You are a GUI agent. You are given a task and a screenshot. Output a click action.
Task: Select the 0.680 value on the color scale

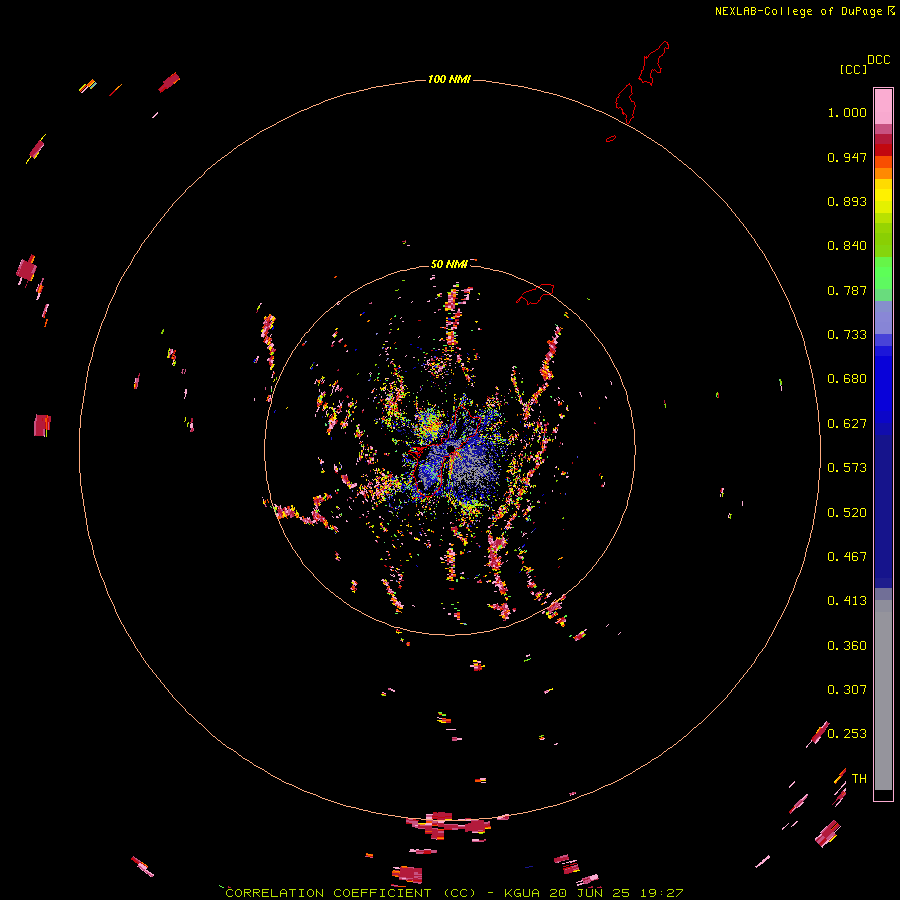click(847, 379)
